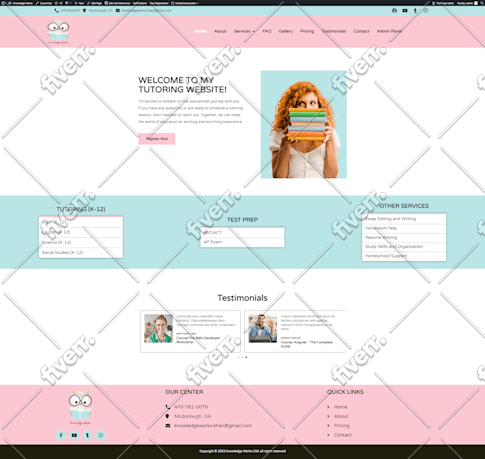Click the envelope icon under Our Center
Screen dimensions: 485x459
(168, 426)
